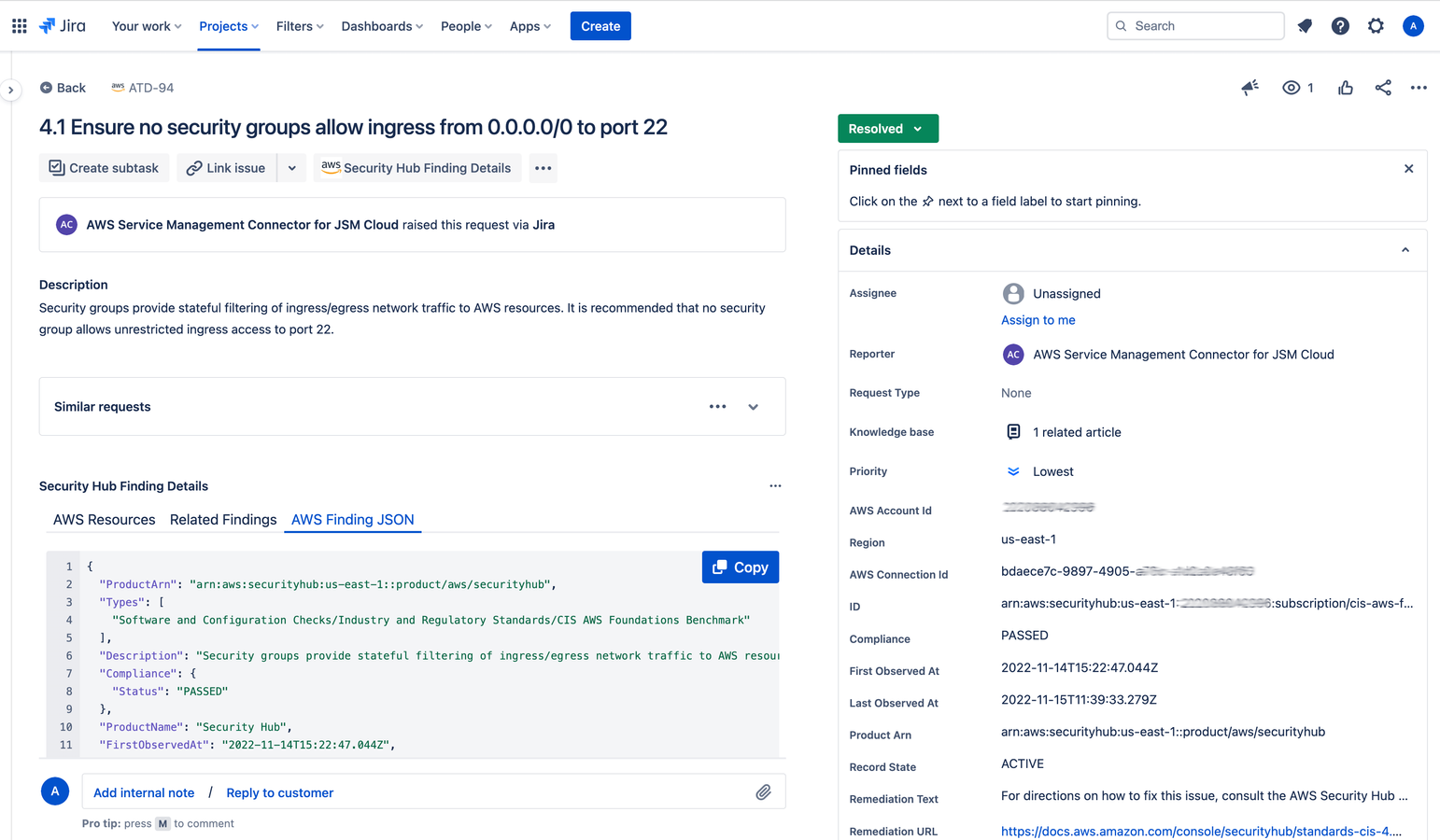Click the share issue icon
This screenshot has width=1440, height=840.
tap(1383, 88)
